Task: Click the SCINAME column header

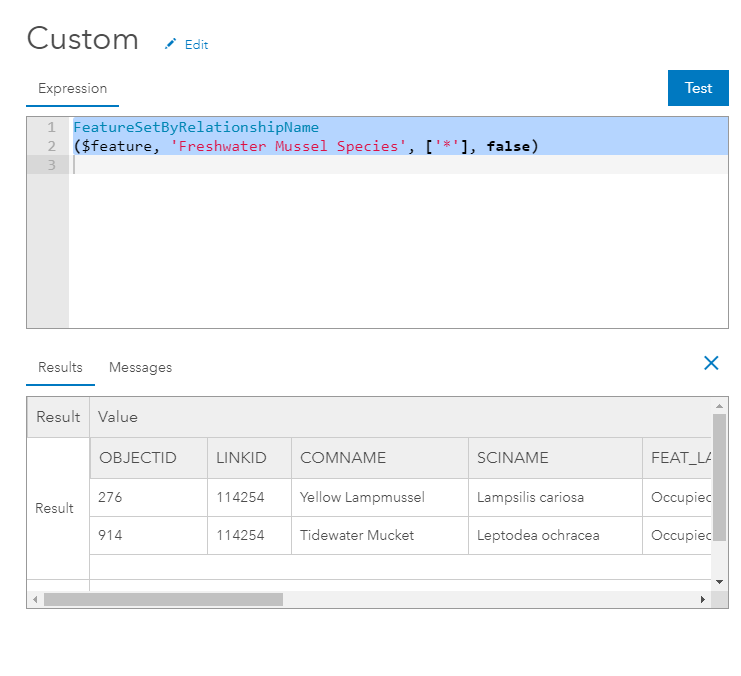Action: pos(513,458)
